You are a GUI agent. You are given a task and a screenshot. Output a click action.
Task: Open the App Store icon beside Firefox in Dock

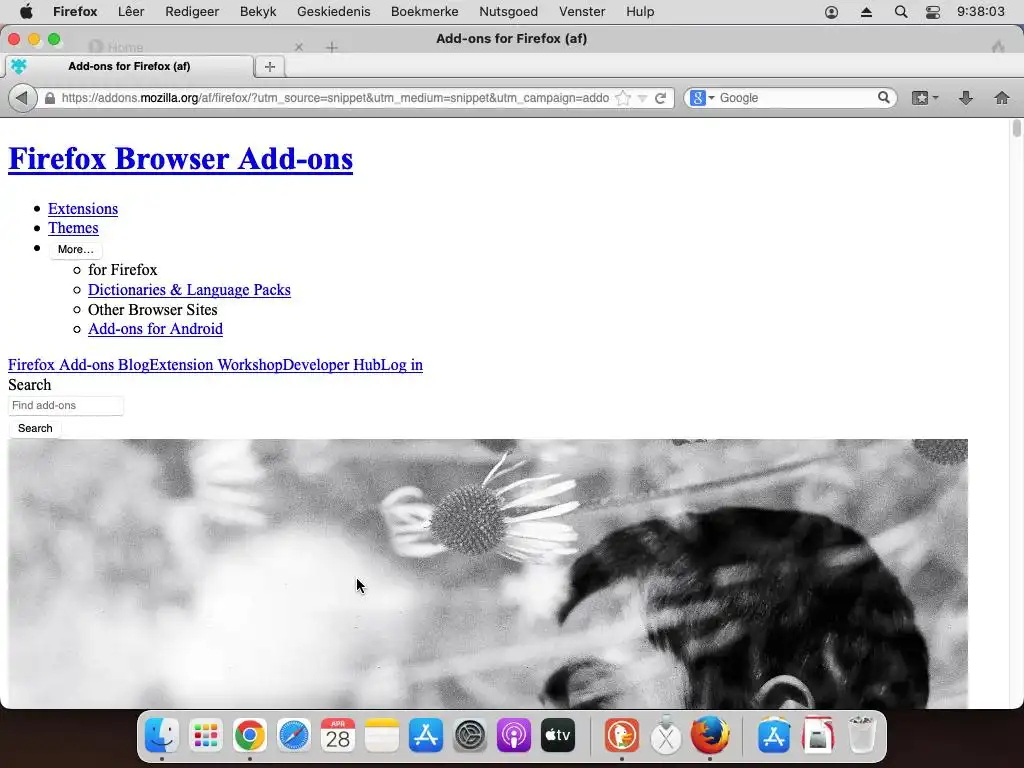click(x=774, y=736)
